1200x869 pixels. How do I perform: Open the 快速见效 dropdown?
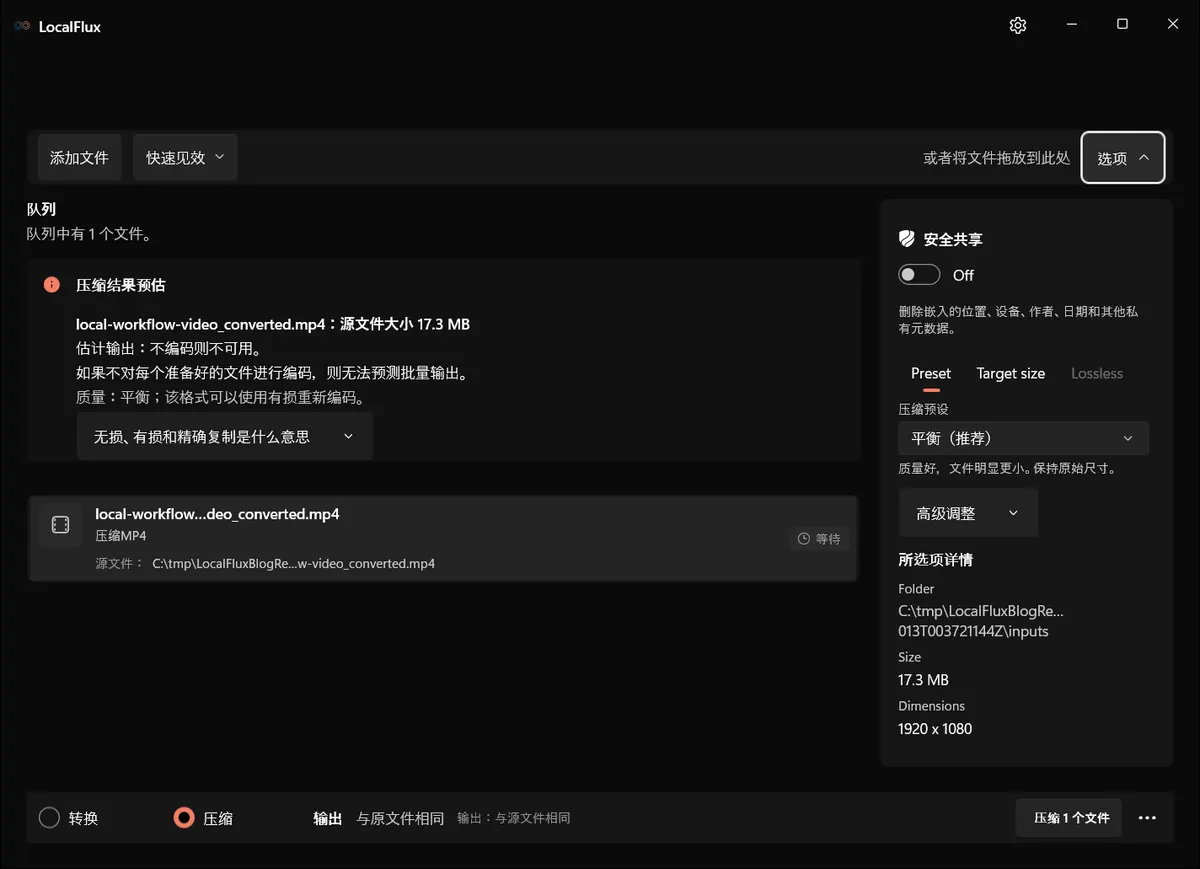pyautogui.click(x=185, y=158)
